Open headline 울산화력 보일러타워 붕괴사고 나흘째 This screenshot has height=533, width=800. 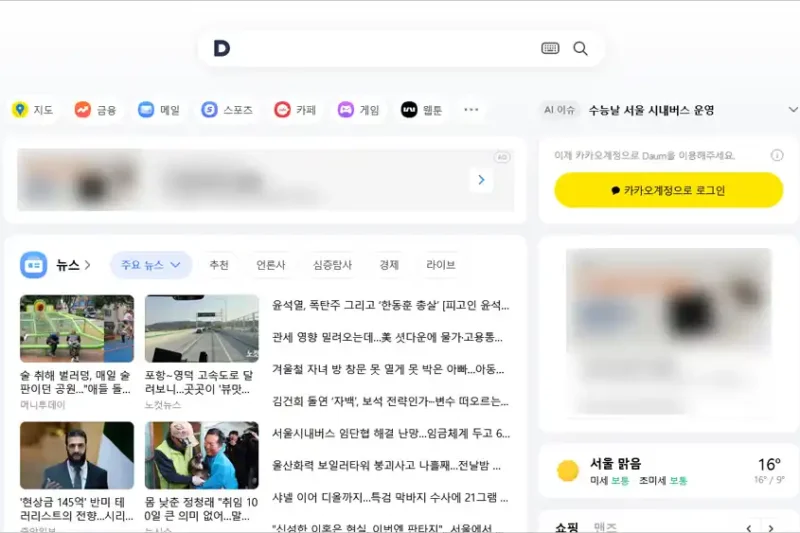(x=386, y=465)
